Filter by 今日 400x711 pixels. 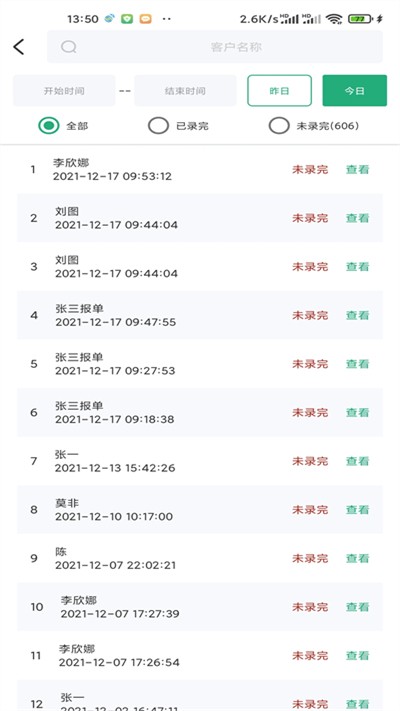click(x=355, y=91)
